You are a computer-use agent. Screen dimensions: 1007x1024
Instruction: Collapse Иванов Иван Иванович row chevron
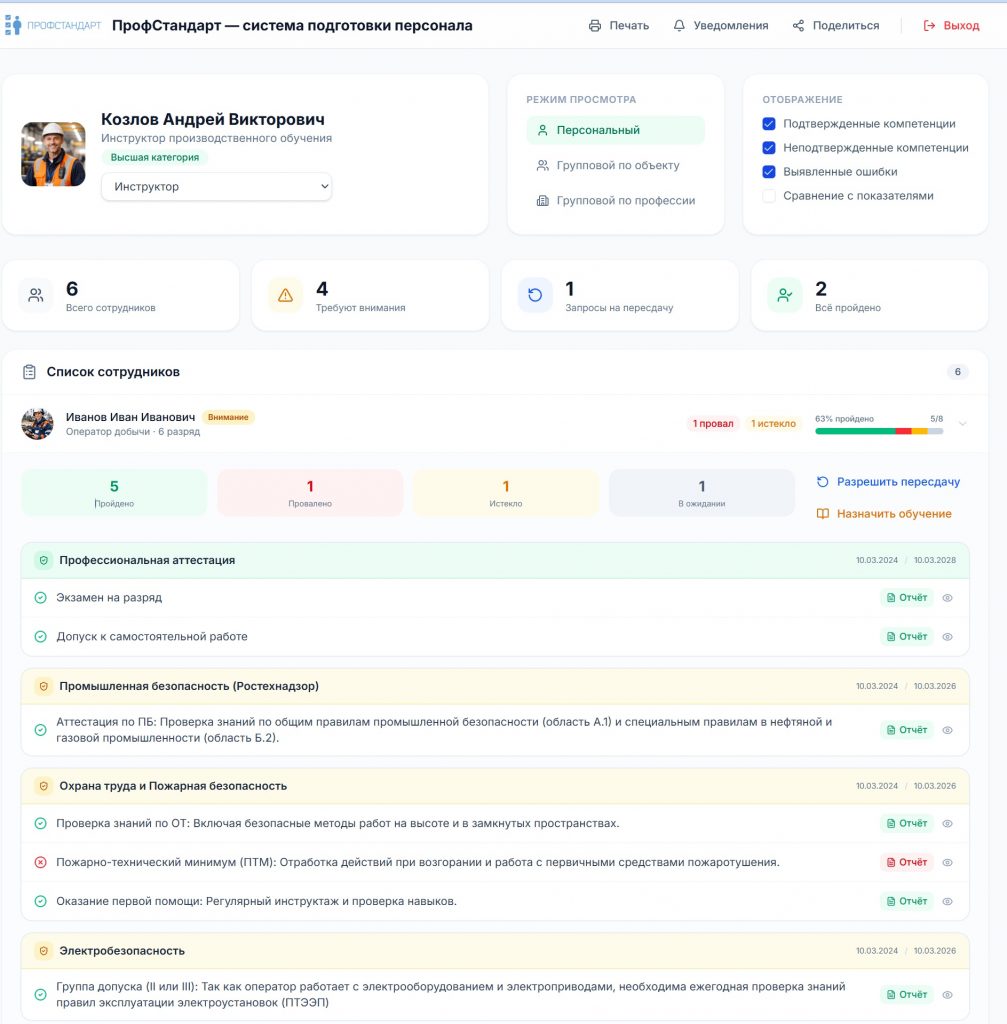tap(962, 424)
